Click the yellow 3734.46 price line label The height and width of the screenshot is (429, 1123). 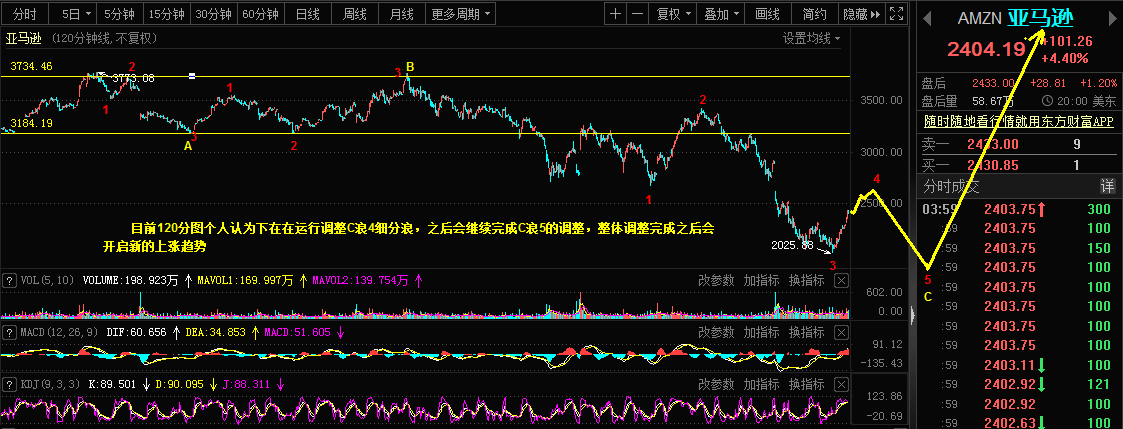point(31,67)
